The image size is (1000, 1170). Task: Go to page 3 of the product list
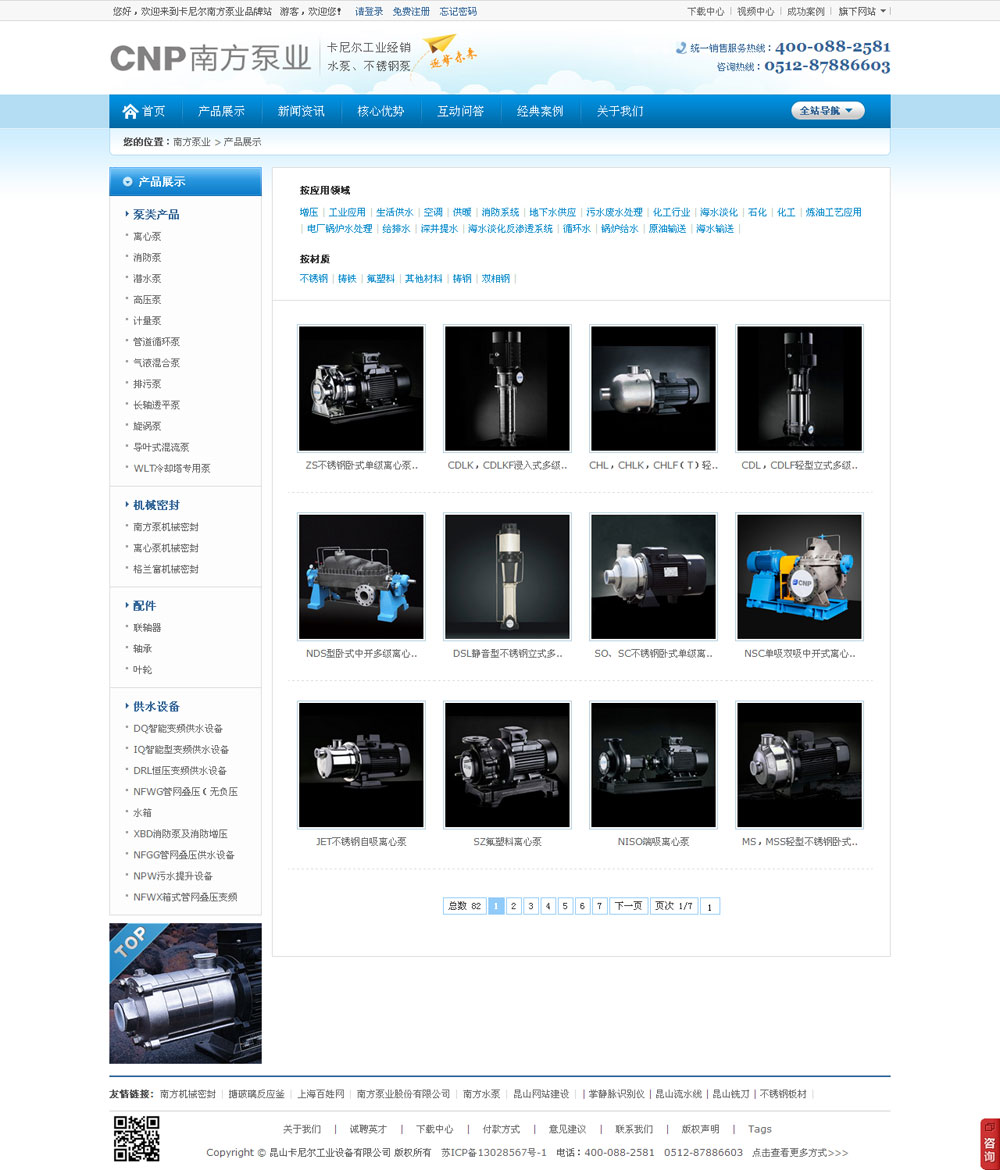[531, 906]
